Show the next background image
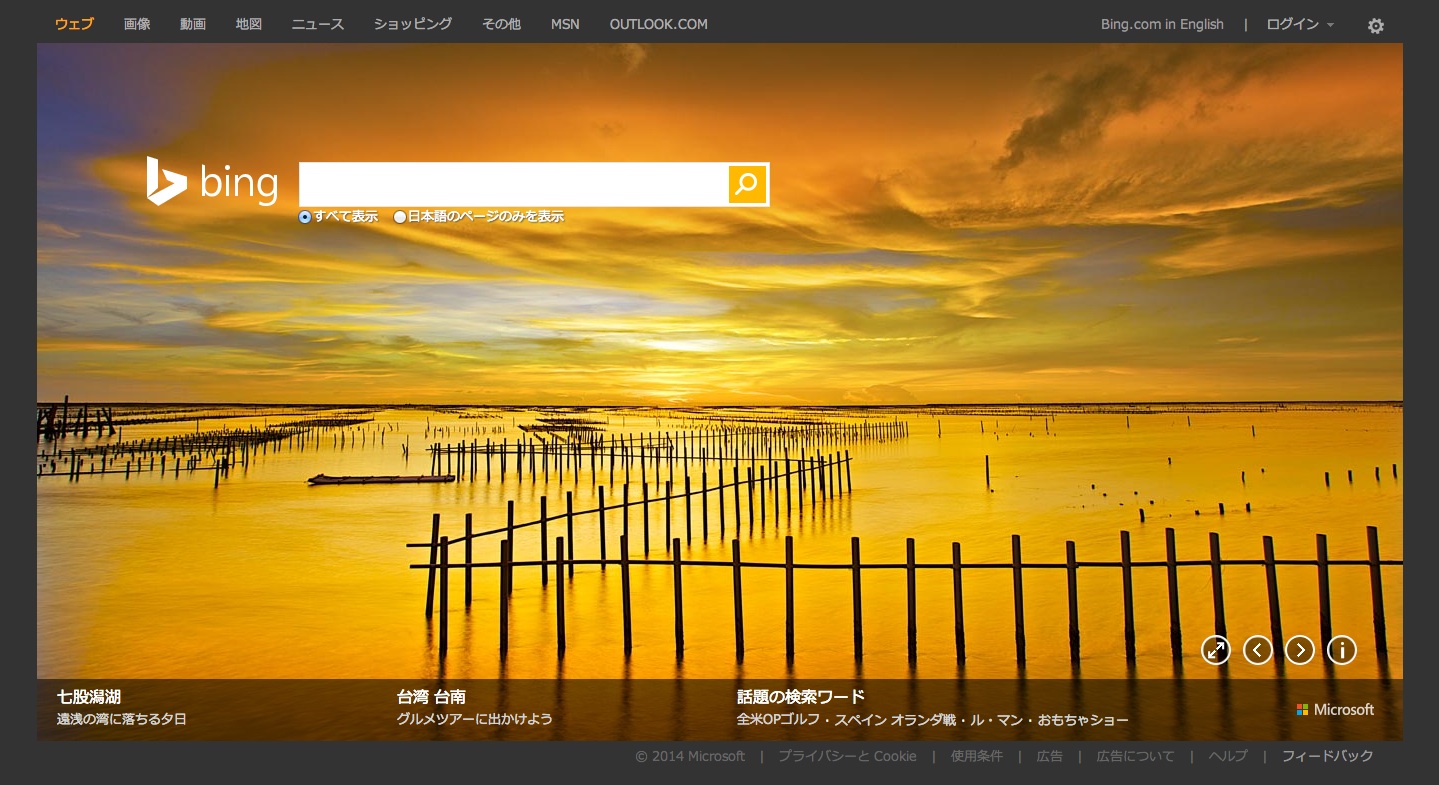Screen dimensions: 1439x785 [1299, 650]
